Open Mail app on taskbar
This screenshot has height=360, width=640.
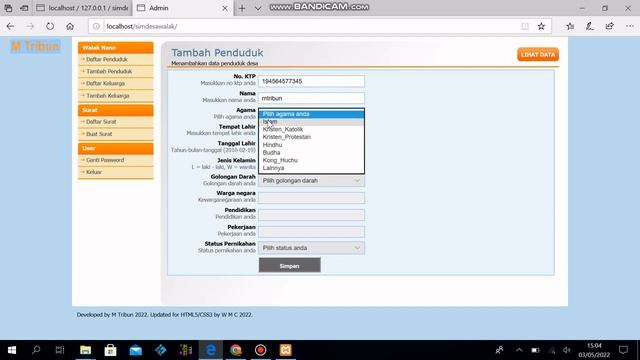click(x=136, y=350)
